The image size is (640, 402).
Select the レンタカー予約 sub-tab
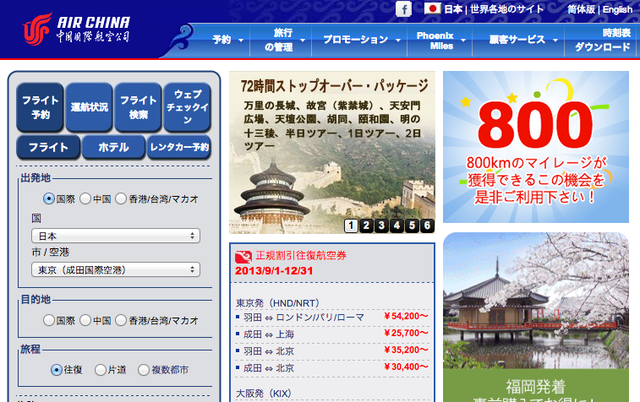coord(179,147)
